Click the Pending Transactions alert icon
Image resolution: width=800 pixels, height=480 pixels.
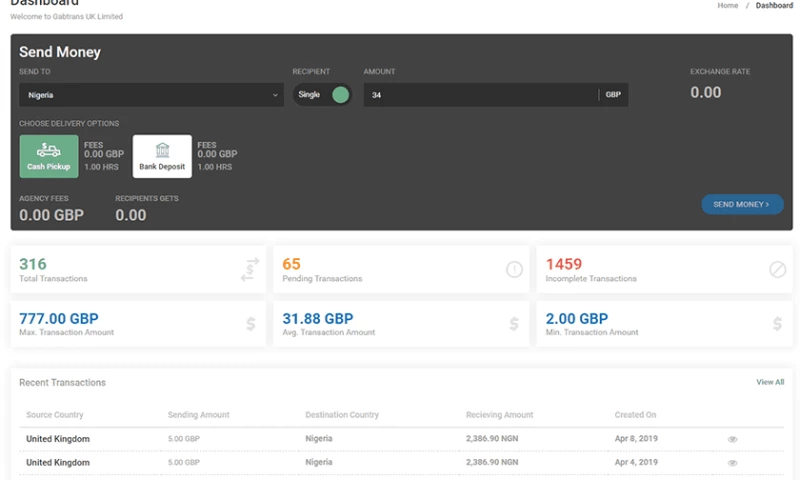tap(514, 269)
